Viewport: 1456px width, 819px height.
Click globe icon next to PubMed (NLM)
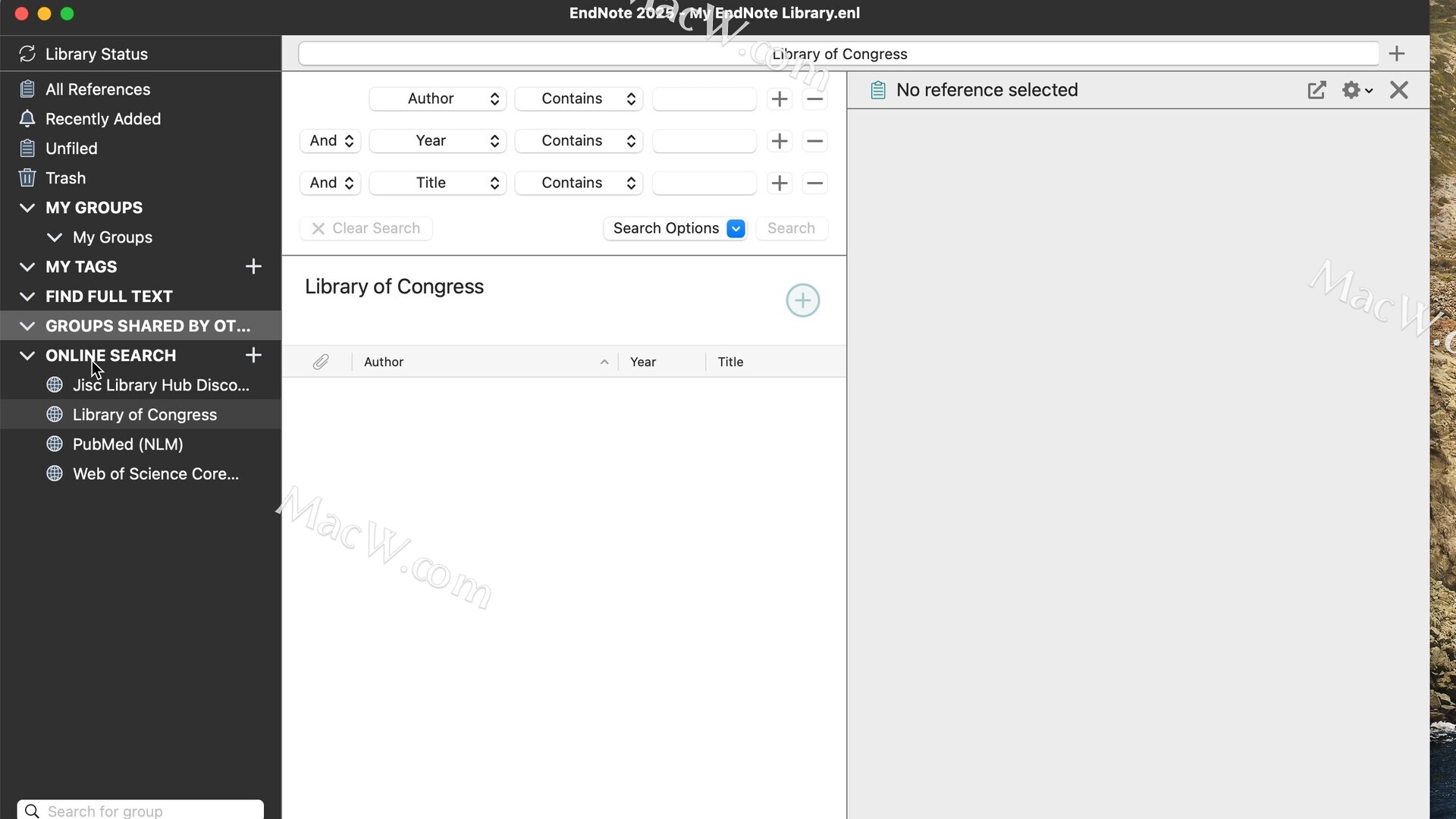55,444
